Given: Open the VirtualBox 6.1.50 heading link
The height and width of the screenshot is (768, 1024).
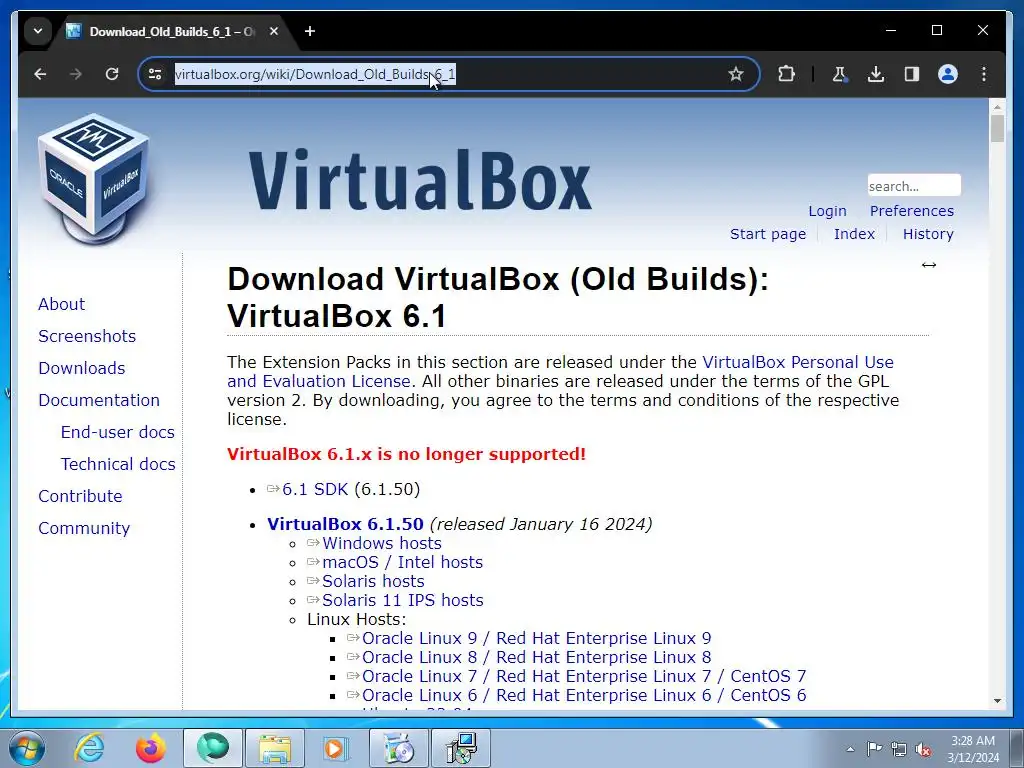Looking at the screenshot, I should pyautogui.click(x=345, y=524).
